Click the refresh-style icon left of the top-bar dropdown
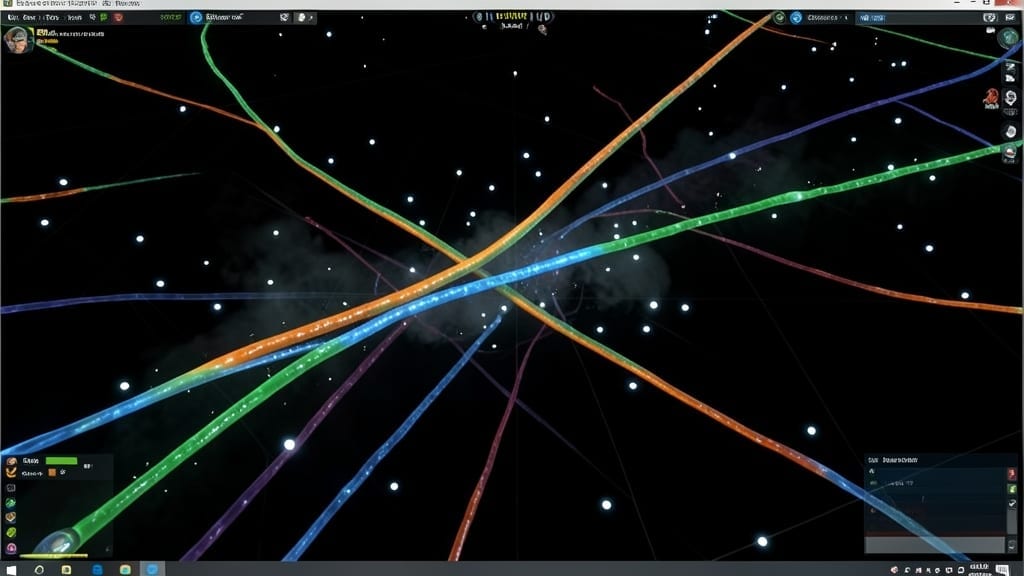Screen dimensions: 1024x576 [284, 18]
